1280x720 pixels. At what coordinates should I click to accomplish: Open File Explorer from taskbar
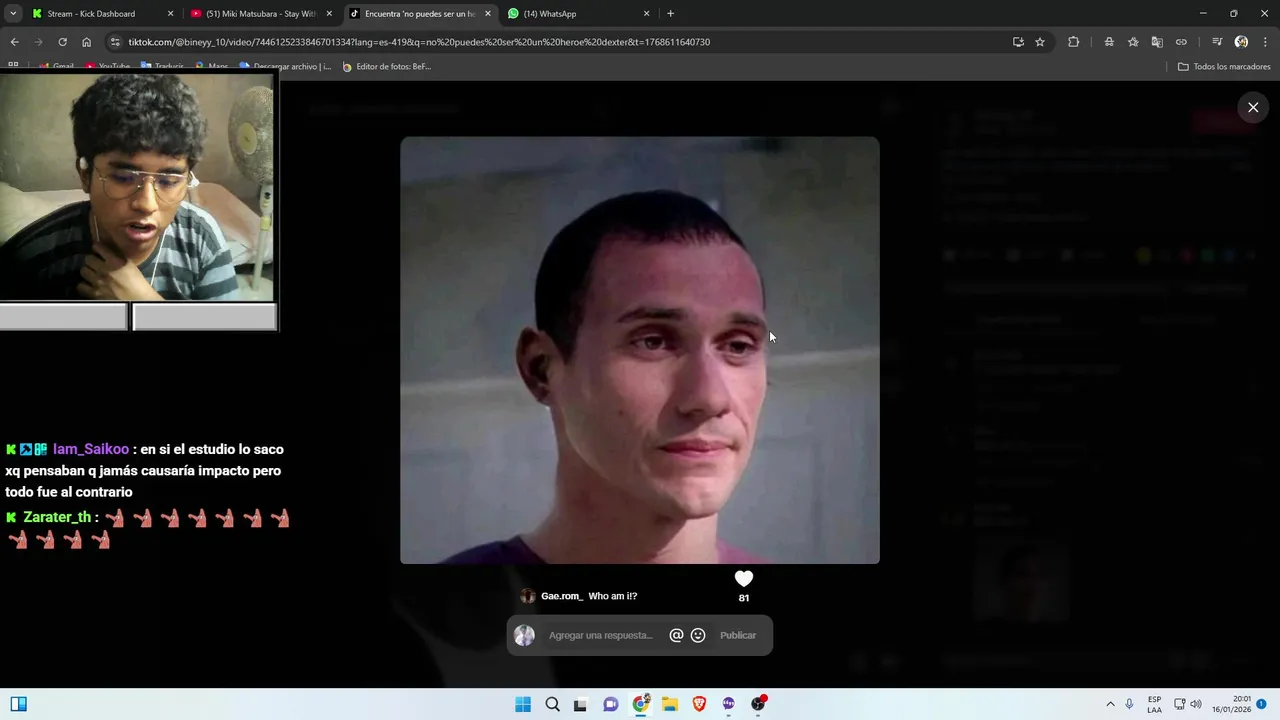point(669,704)
